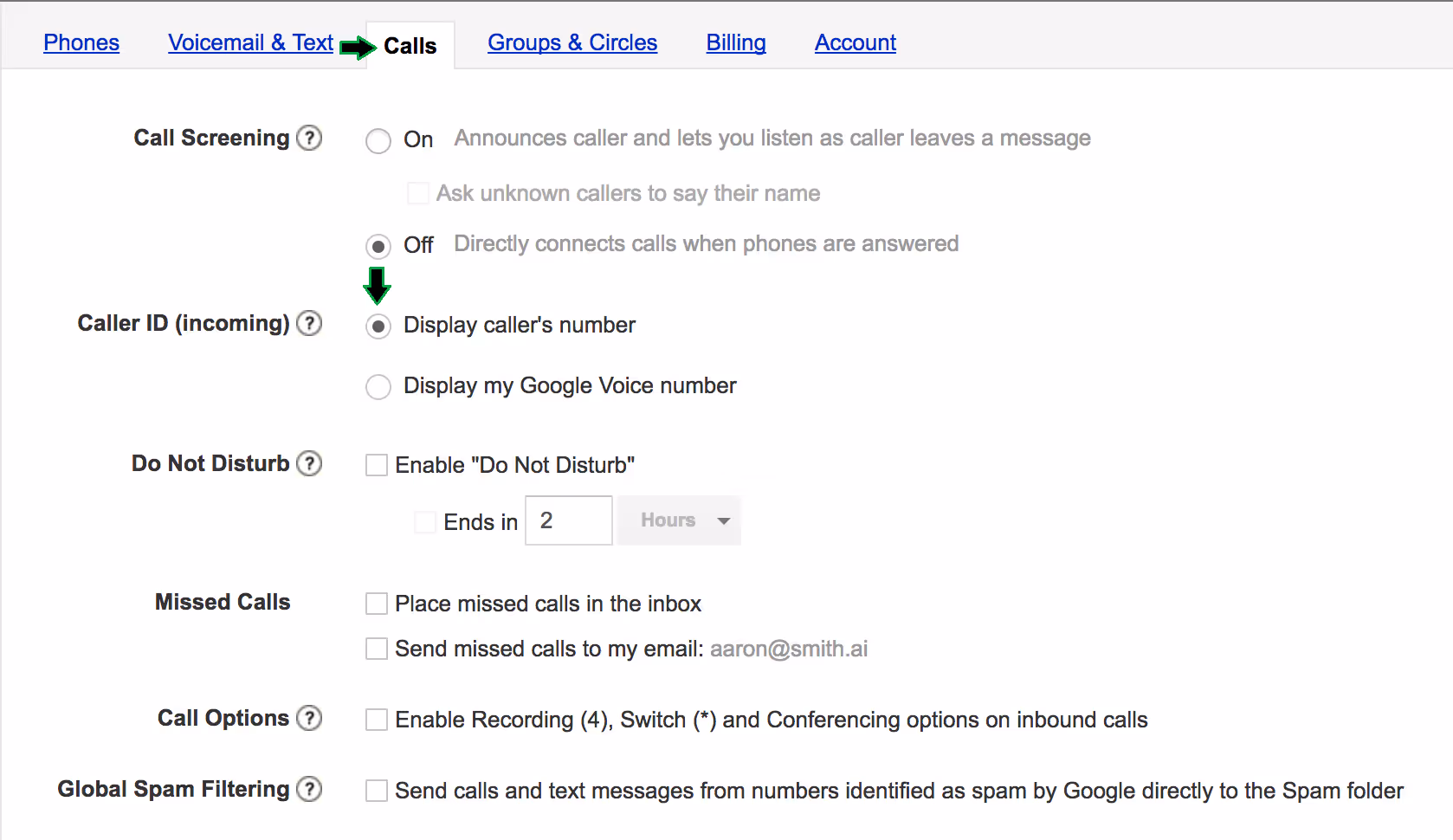This screenshot has width=1453, height=840.
Task: Enable Recording, Switch and Conferencing options checkbox
Action: [x=377, y=720]
